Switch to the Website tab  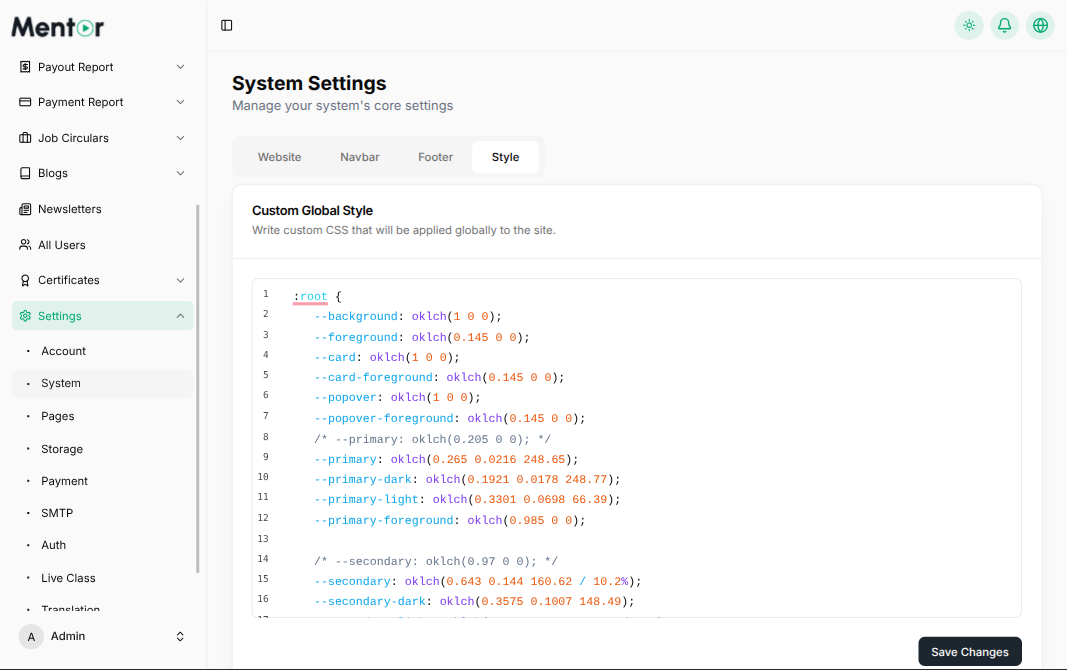click(279, 157)
